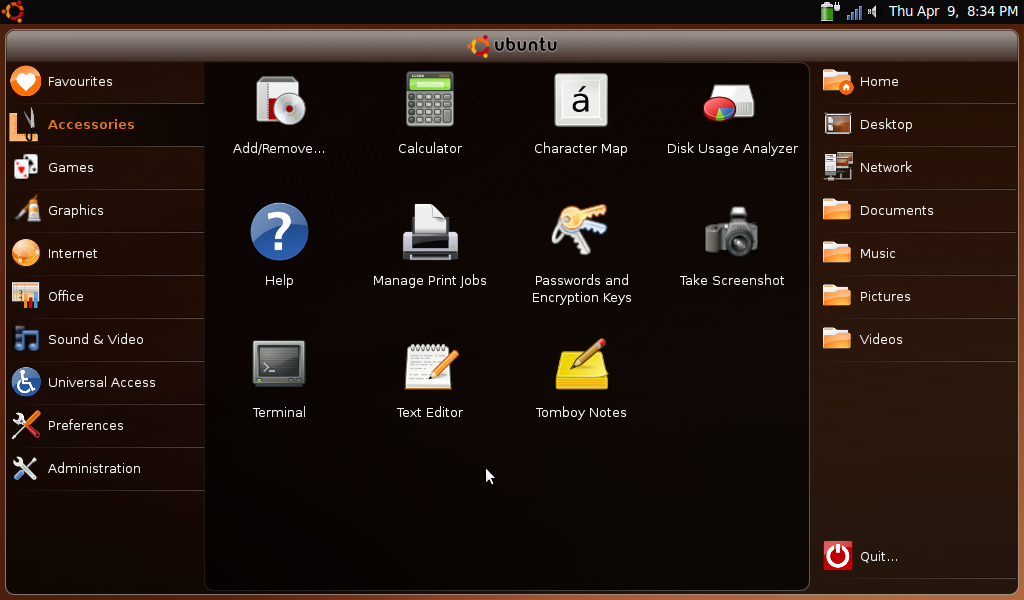Launch the Calculator app
Screen dimensions: 1024x600
coord(430,115)
